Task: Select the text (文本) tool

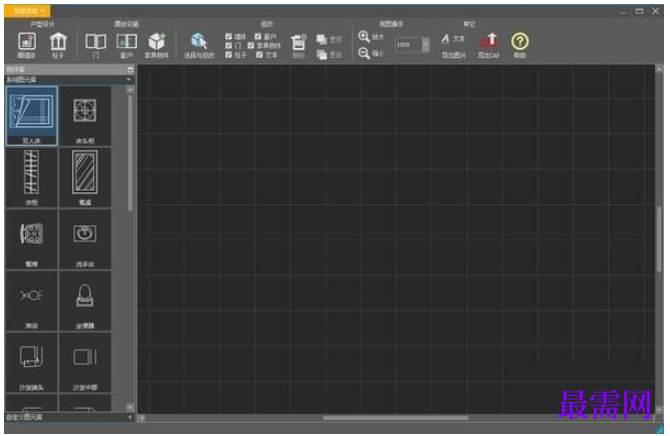Action: coord(453,39)
